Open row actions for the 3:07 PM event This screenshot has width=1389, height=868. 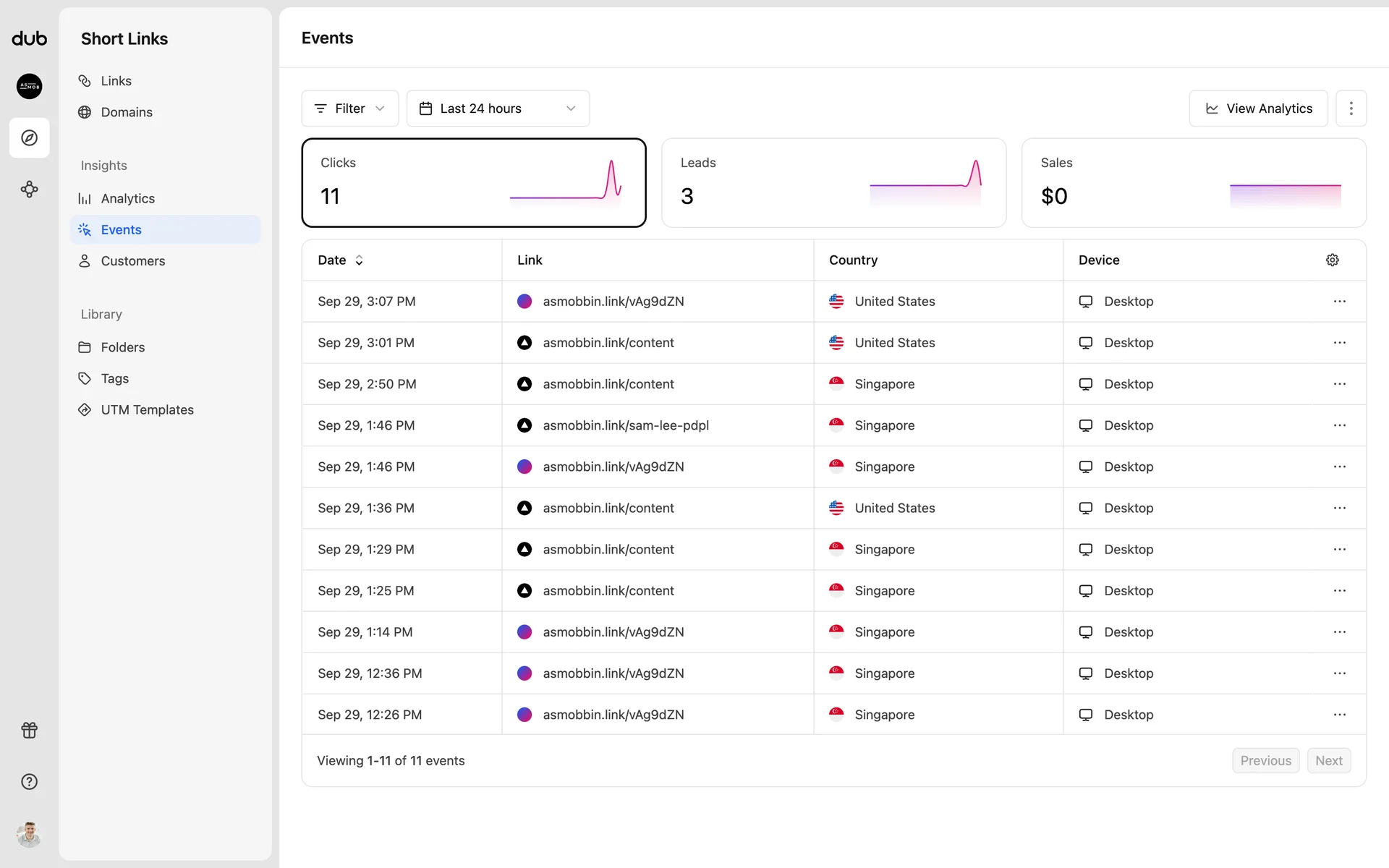1339,301
